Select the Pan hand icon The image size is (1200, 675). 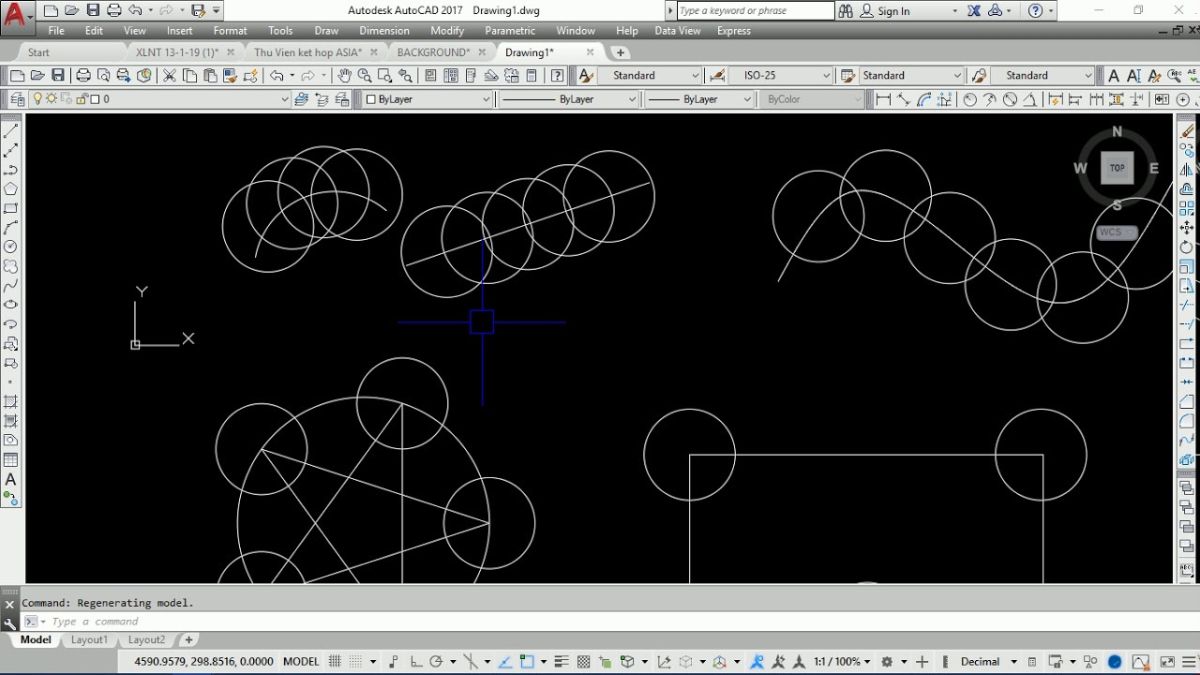pos(344,75)
